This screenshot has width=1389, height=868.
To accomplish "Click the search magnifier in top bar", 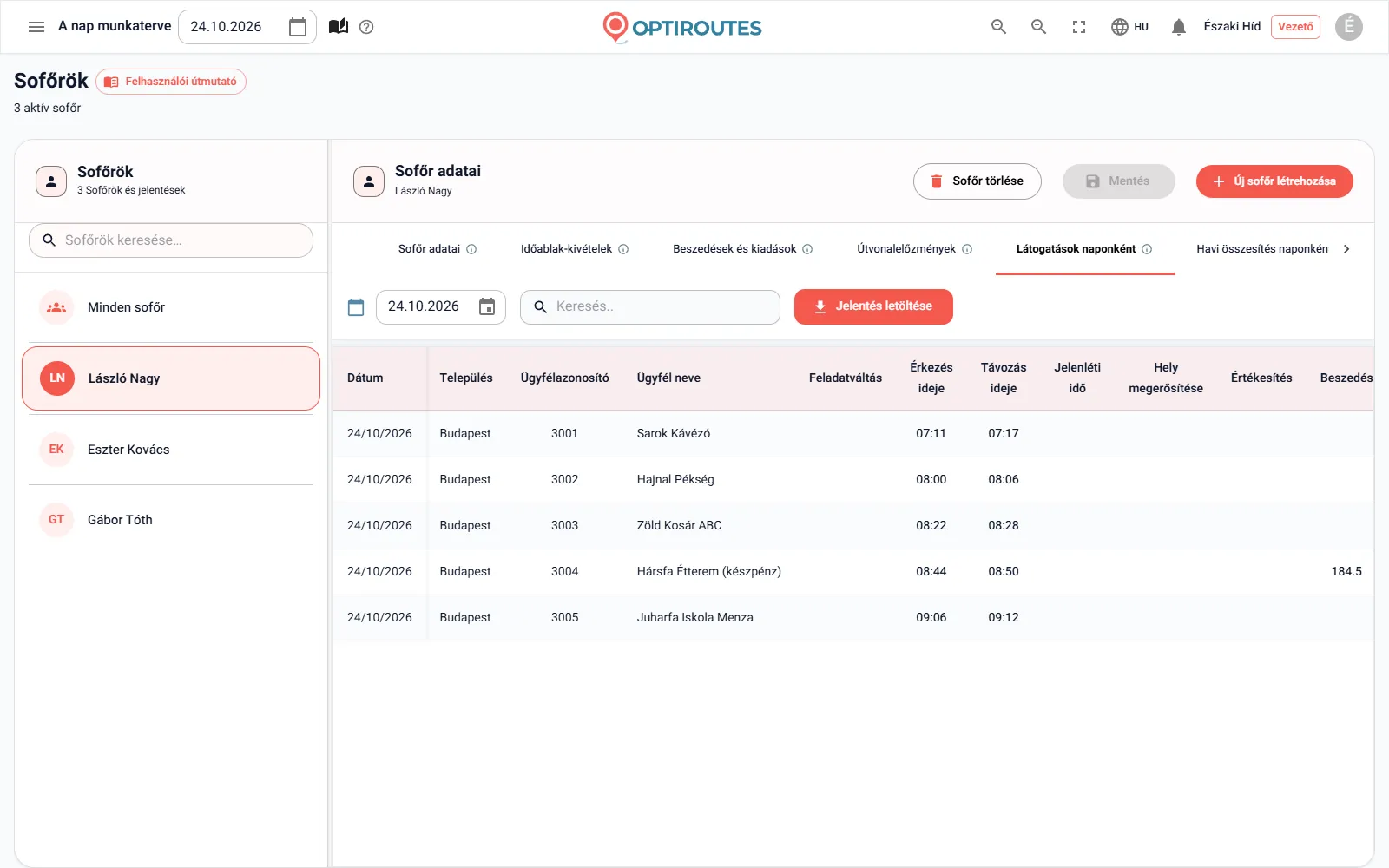I will 999,27.
